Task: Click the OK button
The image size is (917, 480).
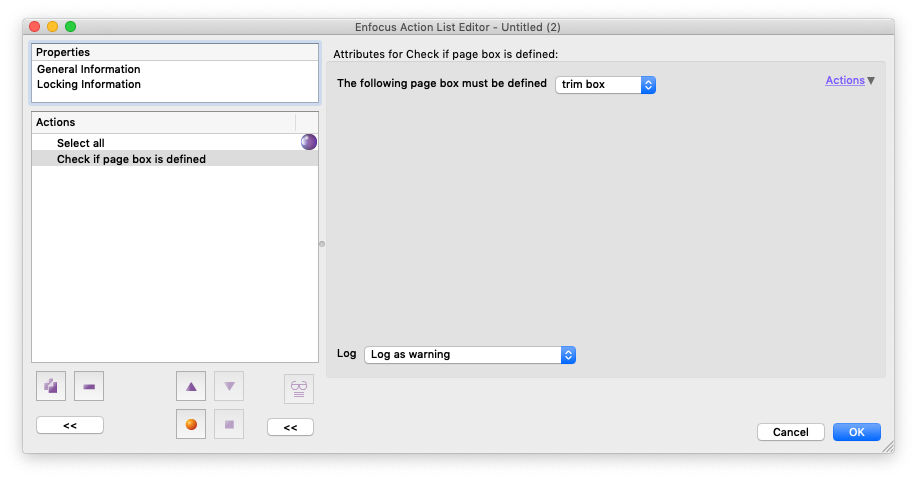Action: 856,432
